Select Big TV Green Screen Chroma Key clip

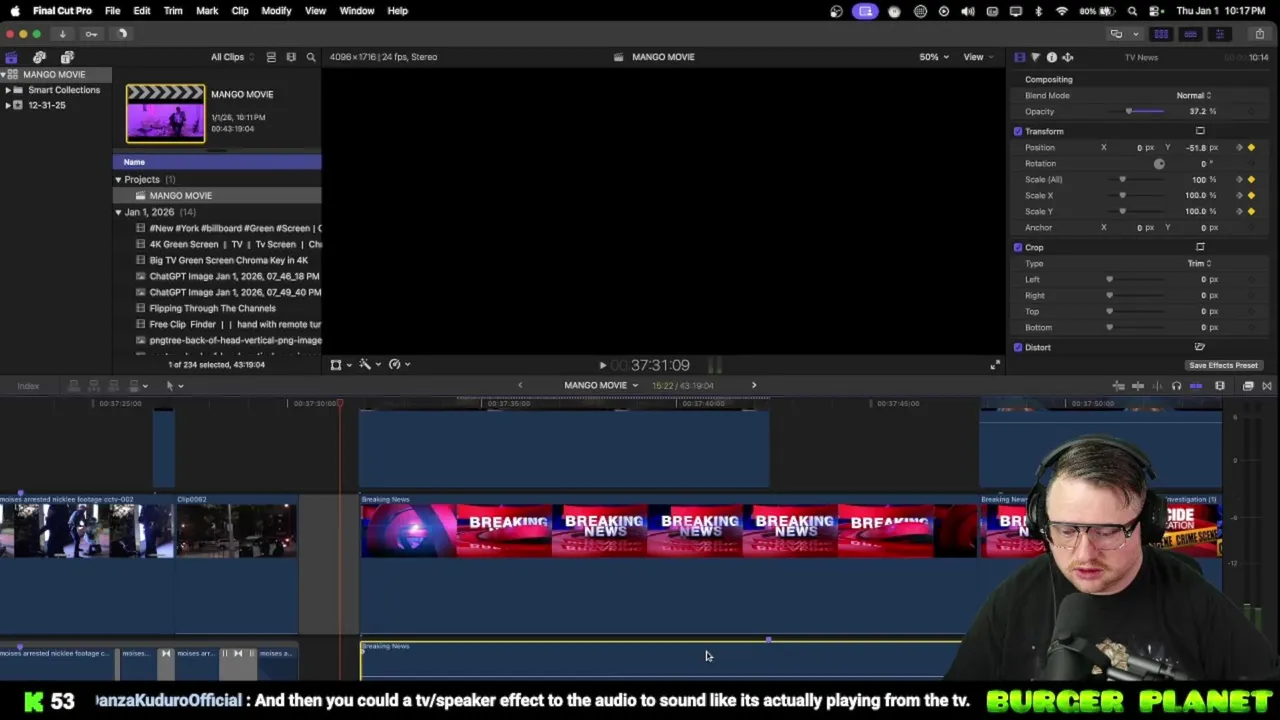coord(217,260)
